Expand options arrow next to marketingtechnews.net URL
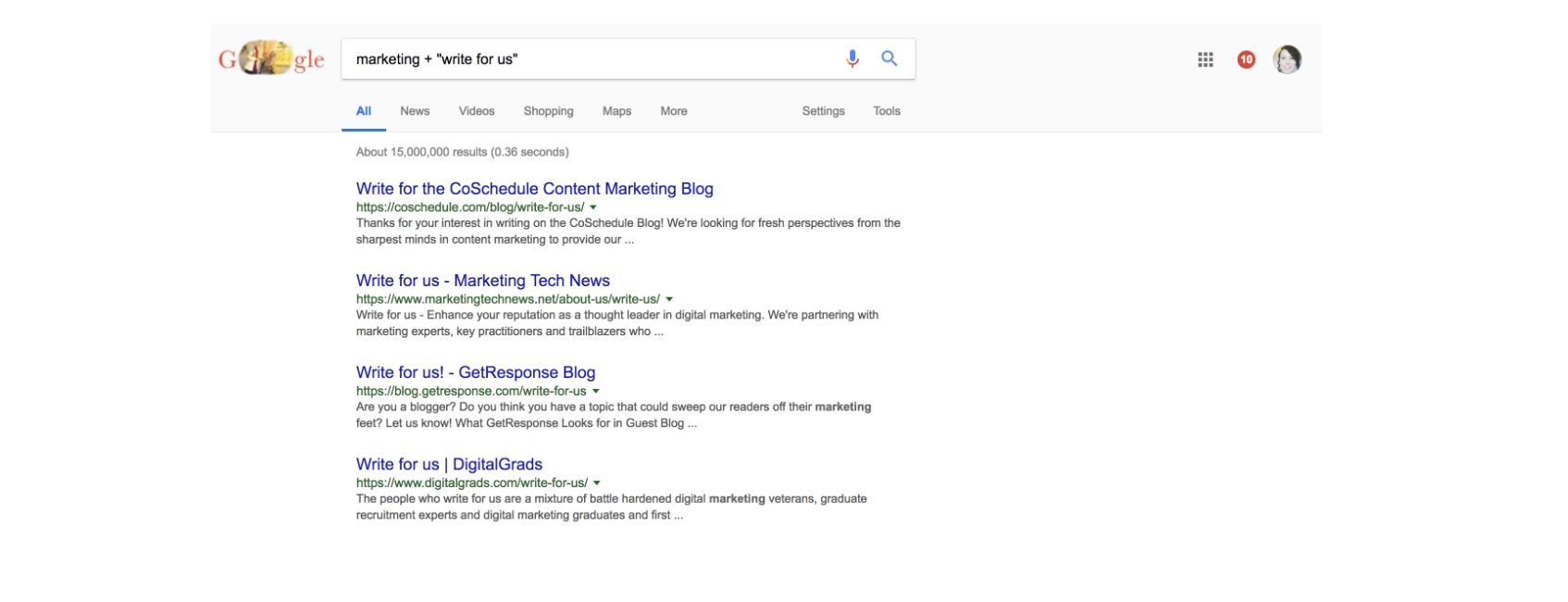This screenshot has width=1568, height=602. [x=669, y=299]
